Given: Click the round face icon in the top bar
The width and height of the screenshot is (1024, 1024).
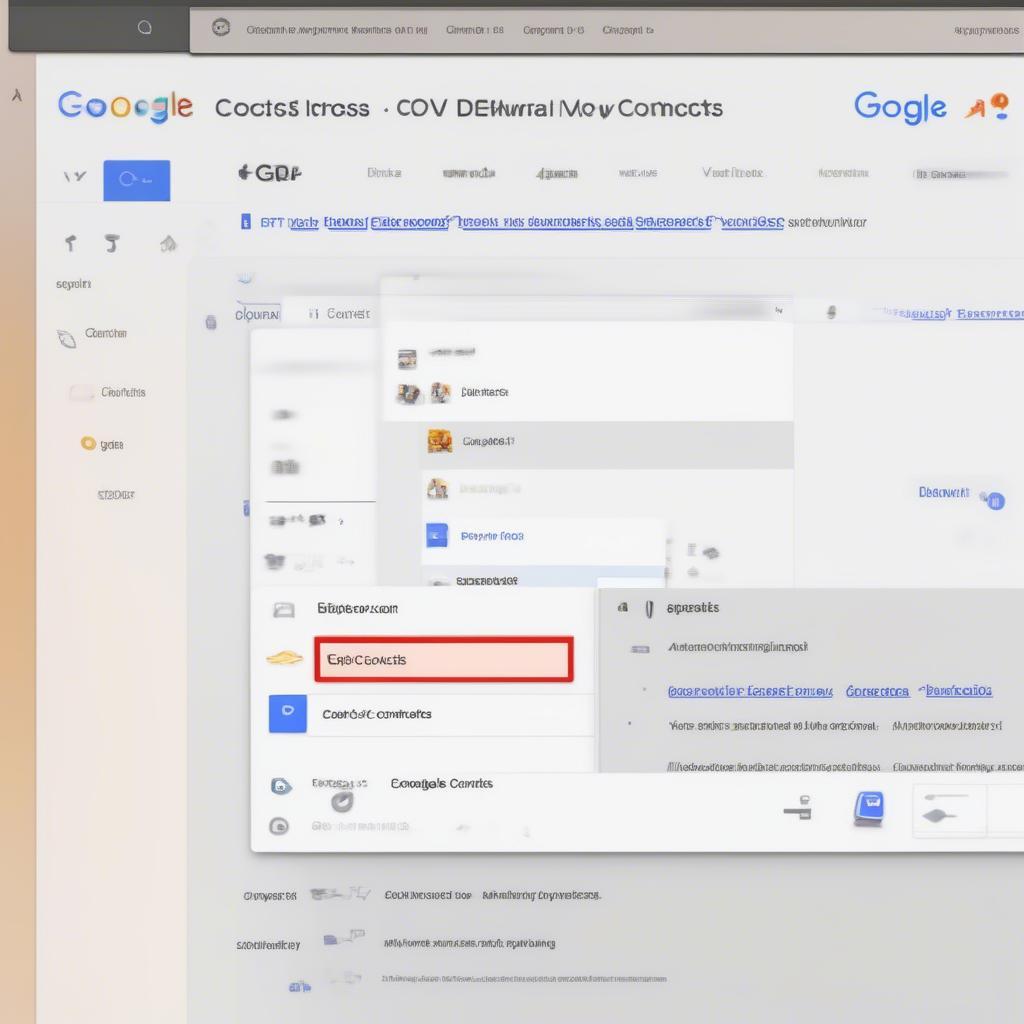Looking at the screenshot, I should pos(221,28).
